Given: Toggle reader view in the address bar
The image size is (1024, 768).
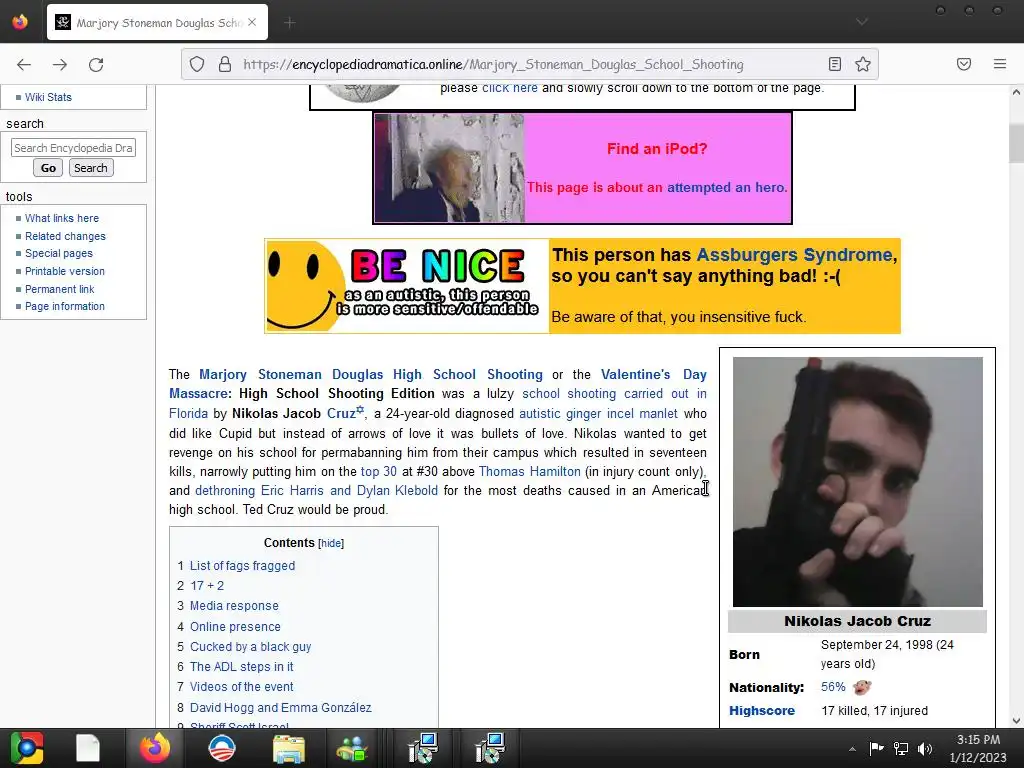Looking at the screenshot, I should pos(835,64).
